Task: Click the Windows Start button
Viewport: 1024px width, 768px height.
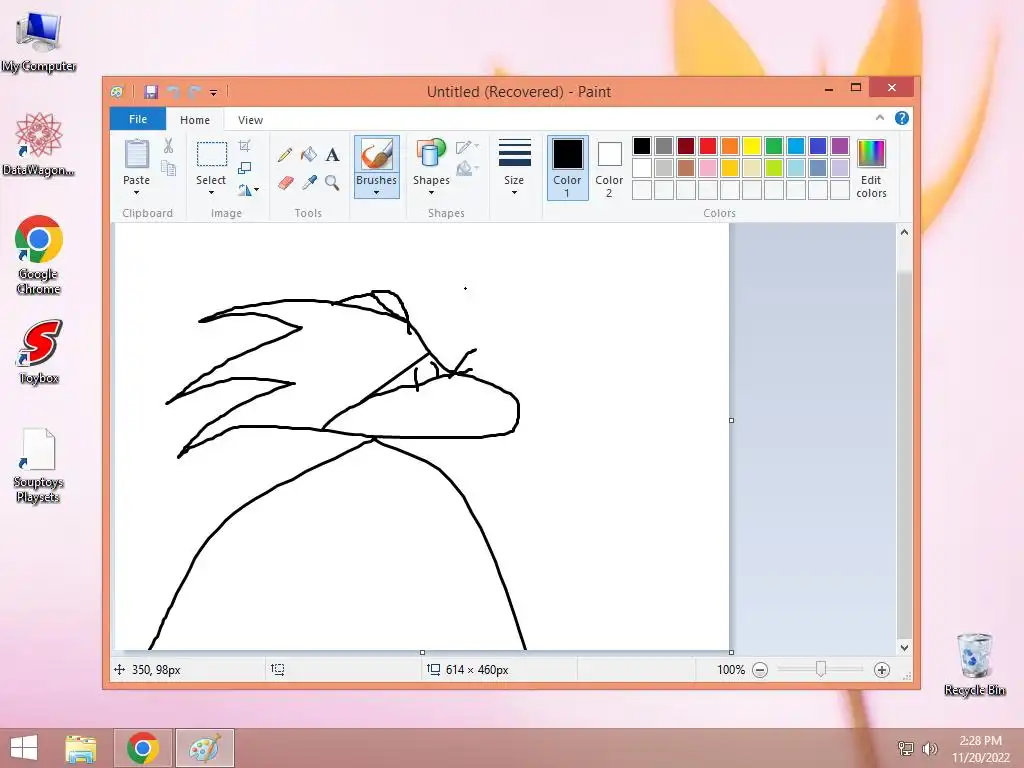Action: tap(24, 748)
